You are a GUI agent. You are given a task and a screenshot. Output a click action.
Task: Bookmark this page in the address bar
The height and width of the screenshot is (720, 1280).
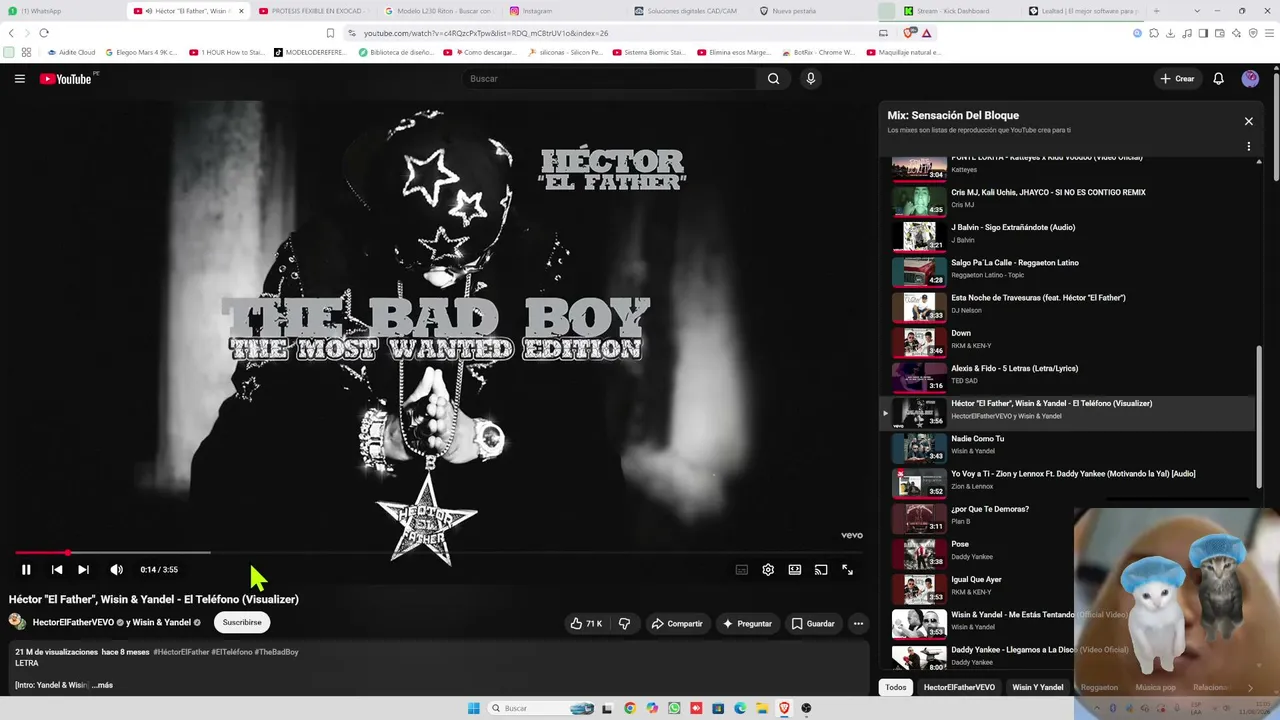tap(330, 33)
